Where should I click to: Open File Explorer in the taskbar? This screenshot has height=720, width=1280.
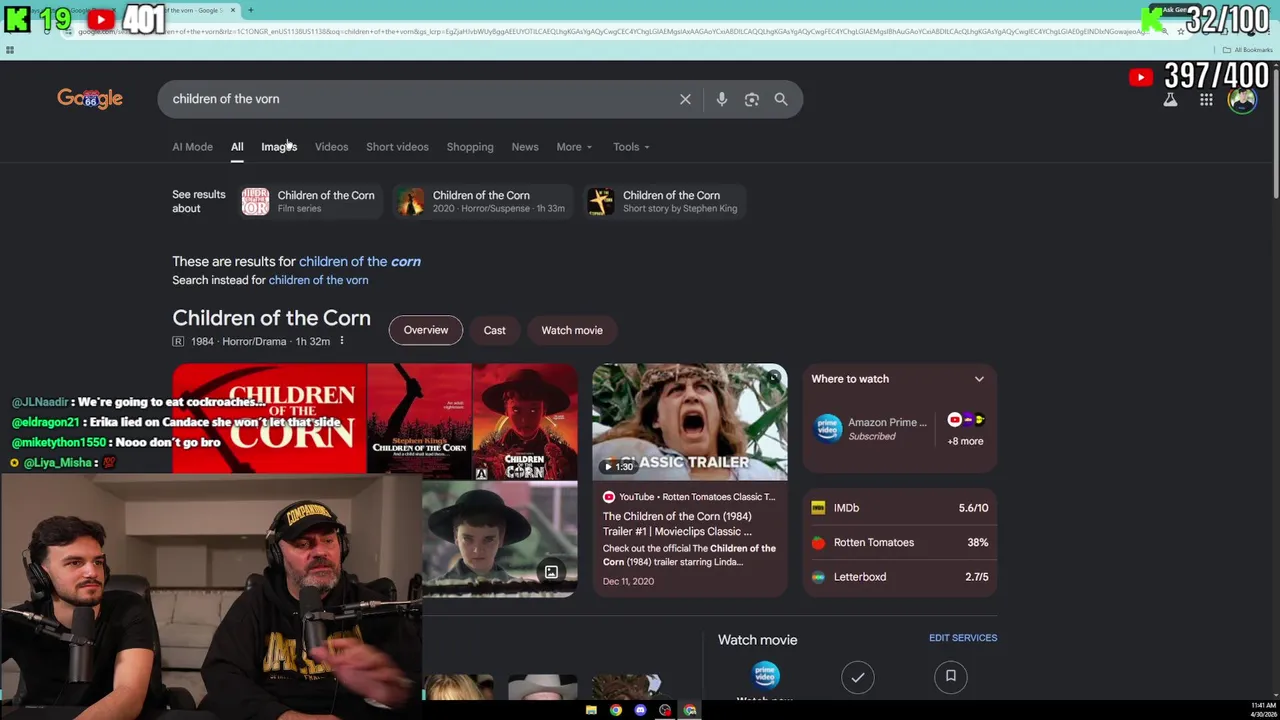tap(591, 710)
